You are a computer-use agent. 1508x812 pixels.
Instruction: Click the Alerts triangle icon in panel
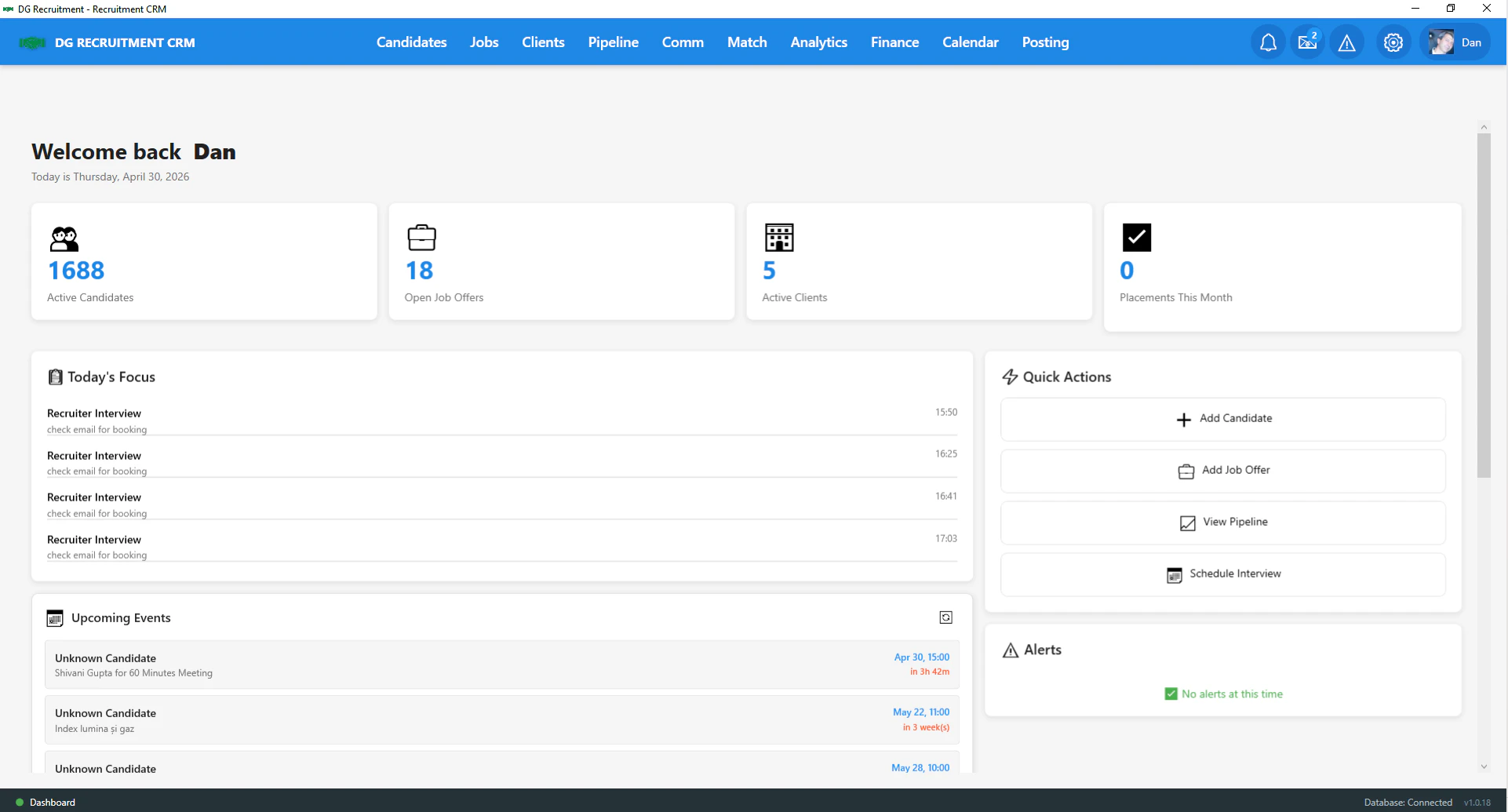1011,650
